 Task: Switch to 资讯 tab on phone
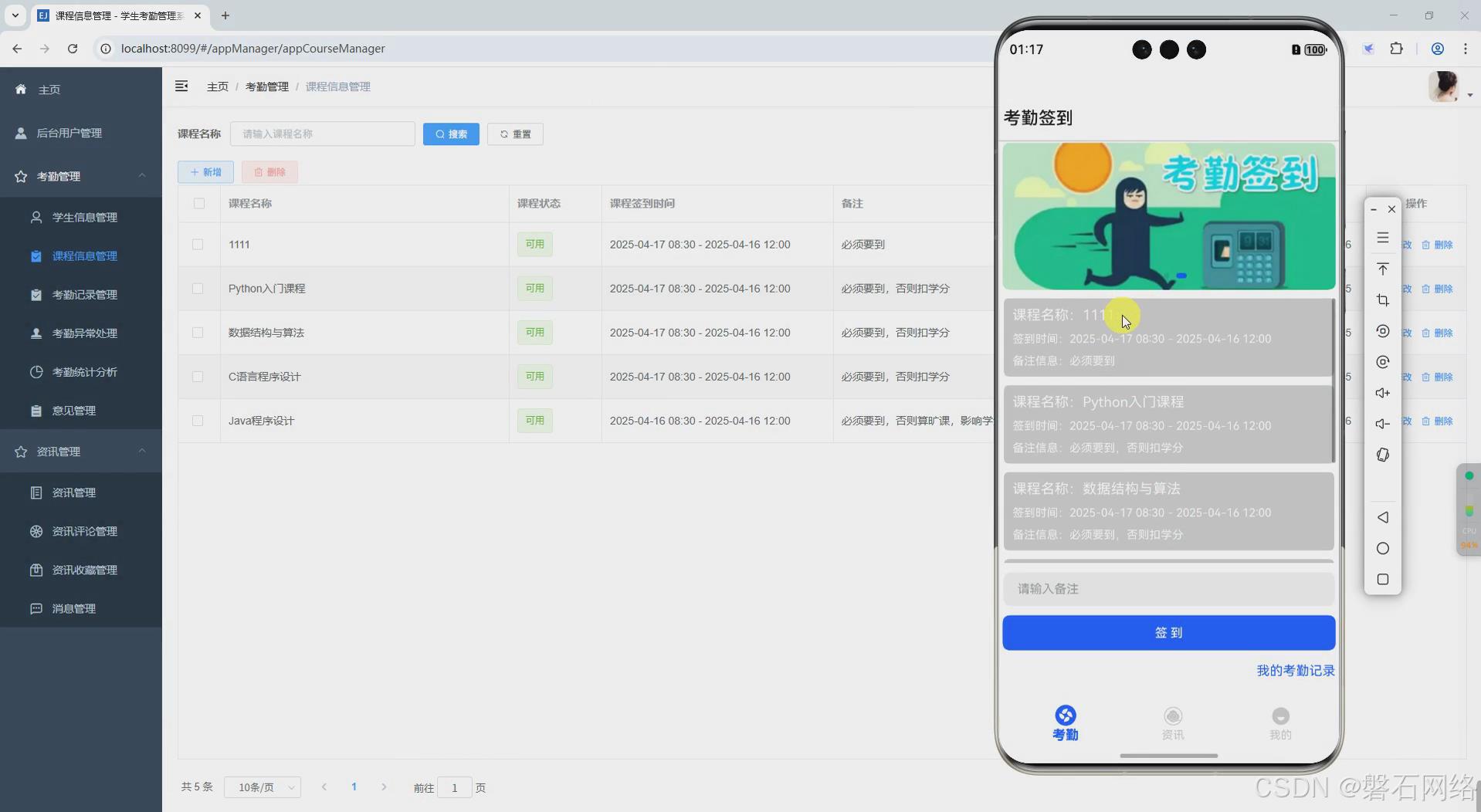tap(1173, 723)
